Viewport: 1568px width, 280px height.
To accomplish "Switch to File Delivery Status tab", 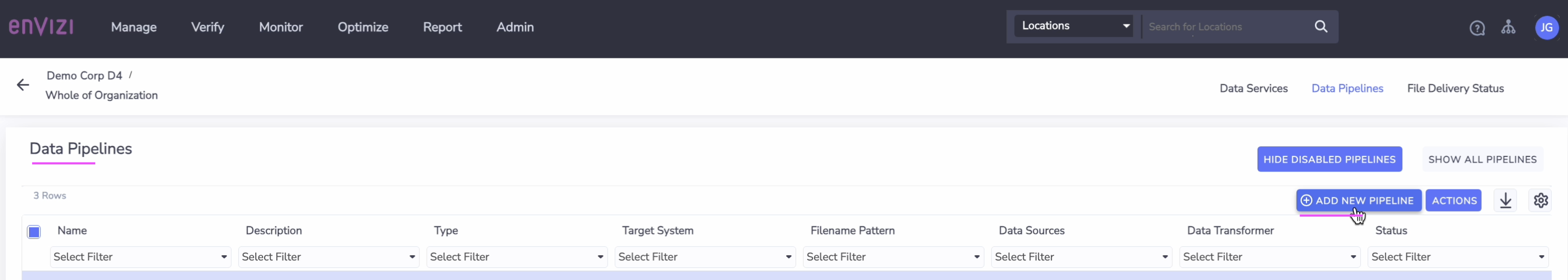I will tap(1455, 89).
